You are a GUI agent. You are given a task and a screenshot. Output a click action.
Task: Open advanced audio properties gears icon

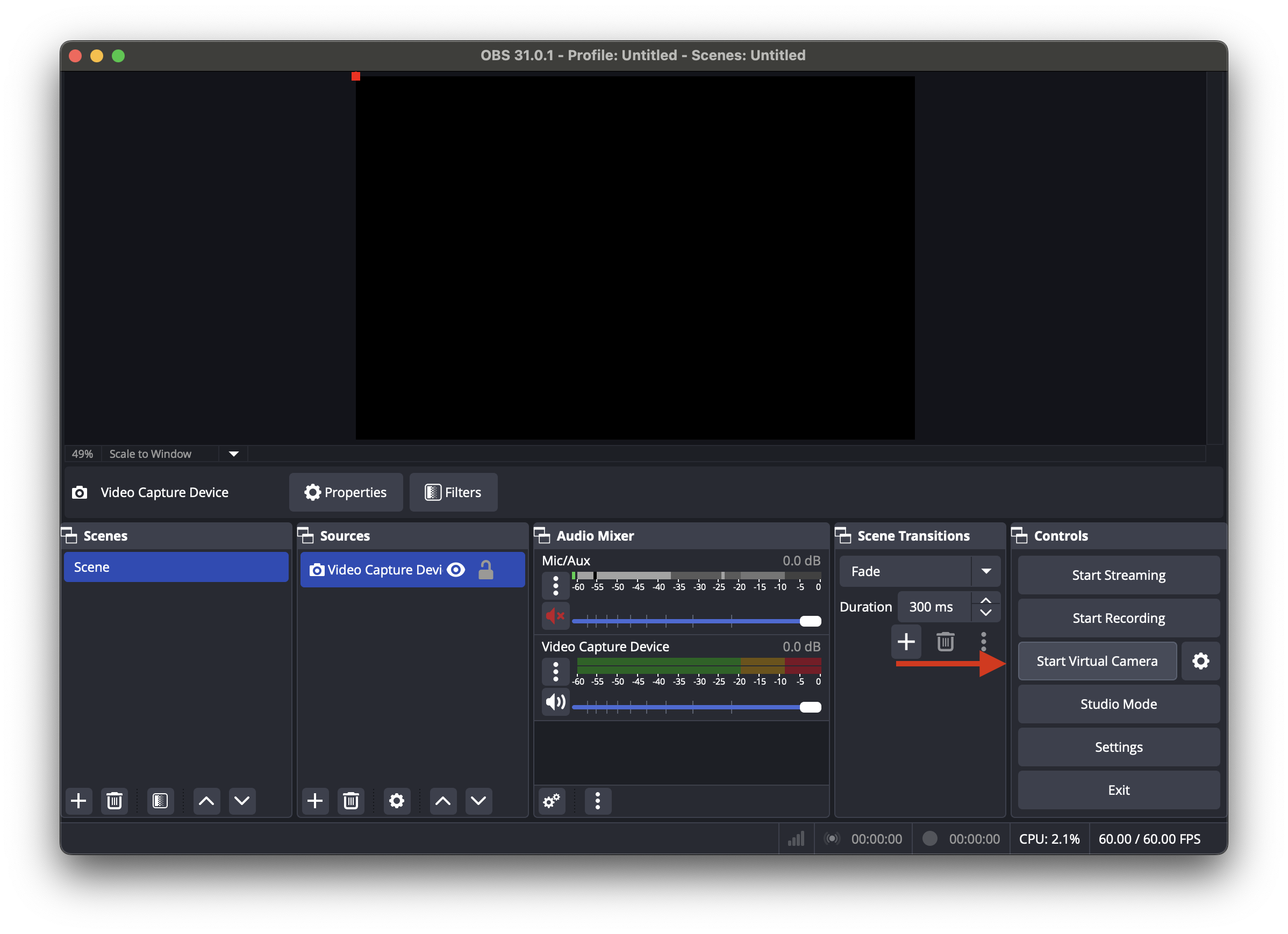click(x=552, y=801)
